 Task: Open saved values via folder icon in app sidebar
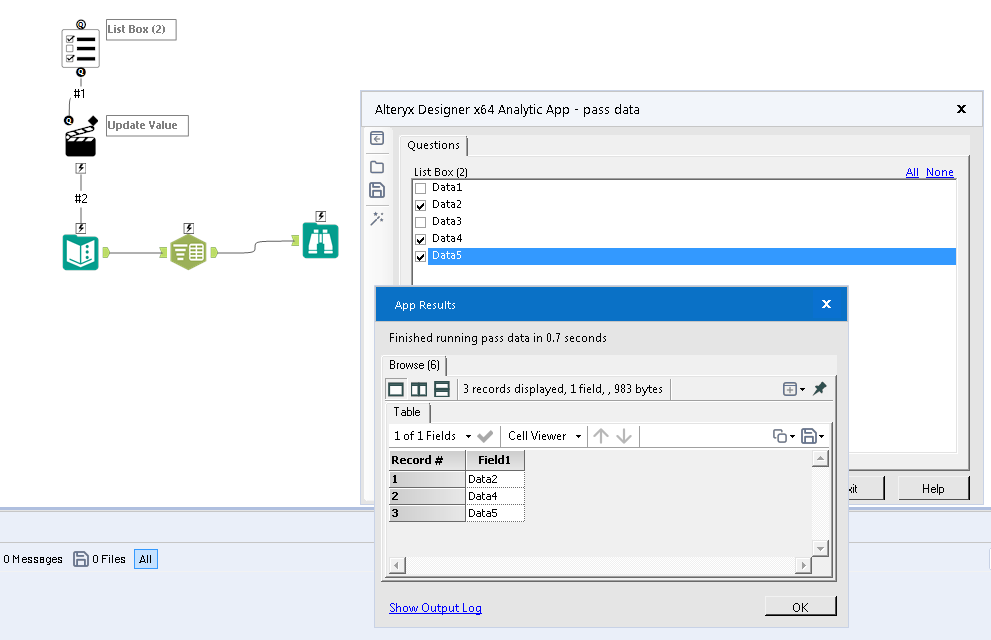pos(377,167)
